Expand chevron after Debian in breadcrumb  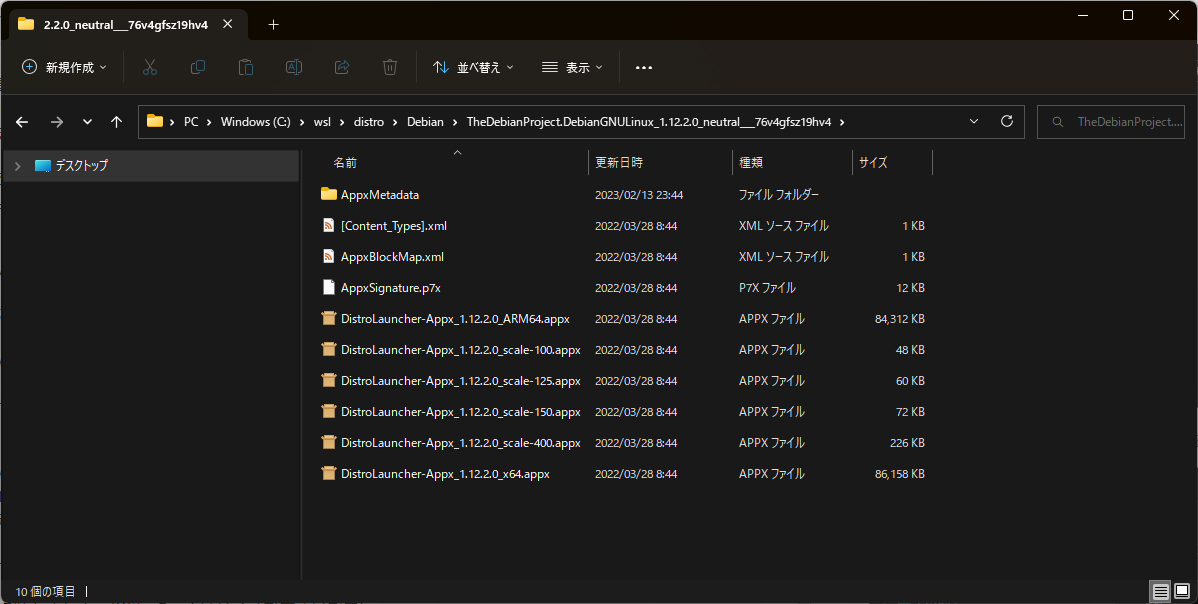(x=455, y=122)
